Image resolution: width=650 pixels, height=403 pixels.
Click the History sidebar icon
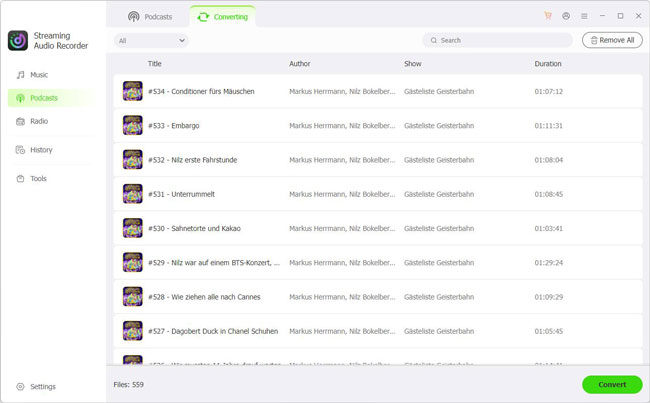20,150
